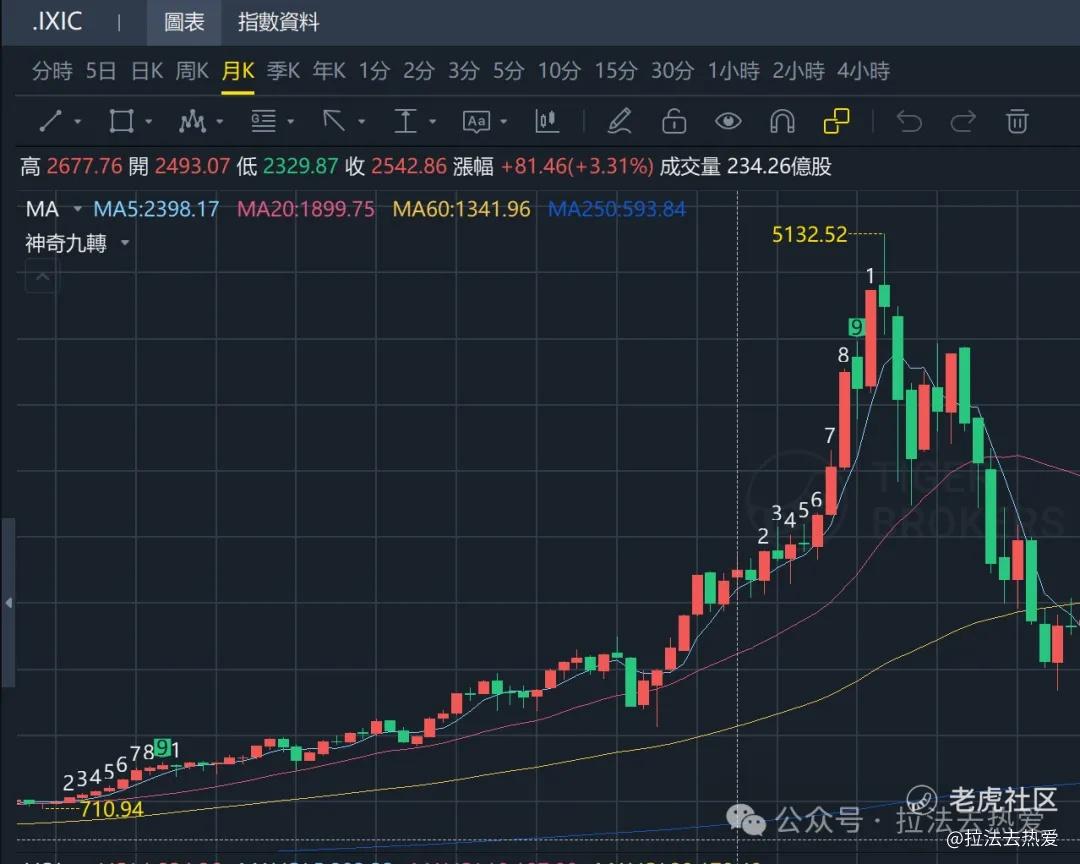Open the line tool dropdown arrow
The height and width of the screenshot is (864, 1080).
click(78, 122)
